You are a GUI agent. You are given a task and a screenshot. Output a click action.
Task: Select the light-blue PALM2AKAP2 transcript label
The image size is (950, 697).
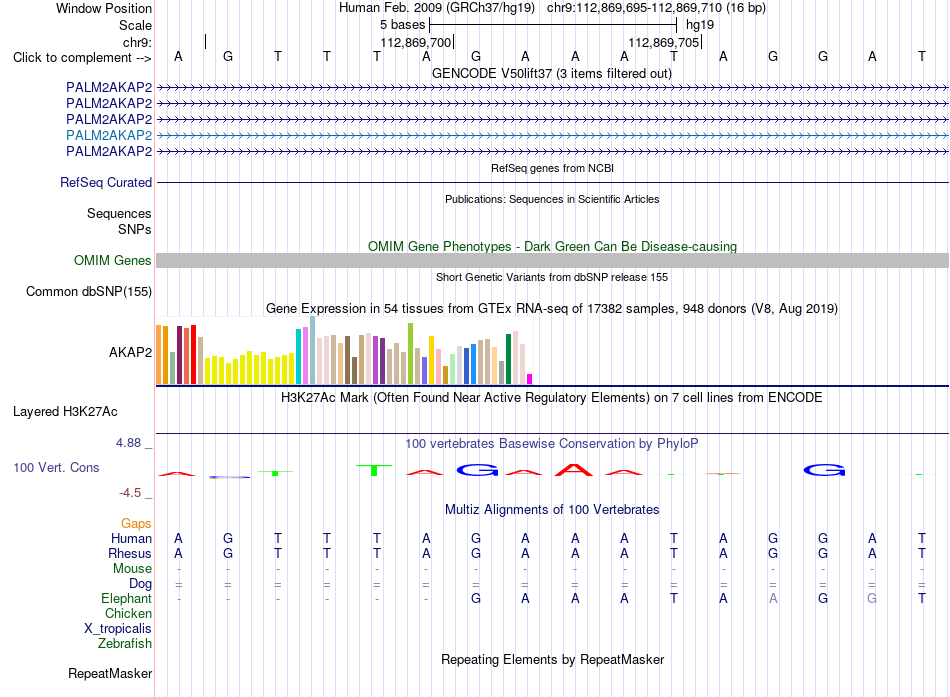point(109,135)
